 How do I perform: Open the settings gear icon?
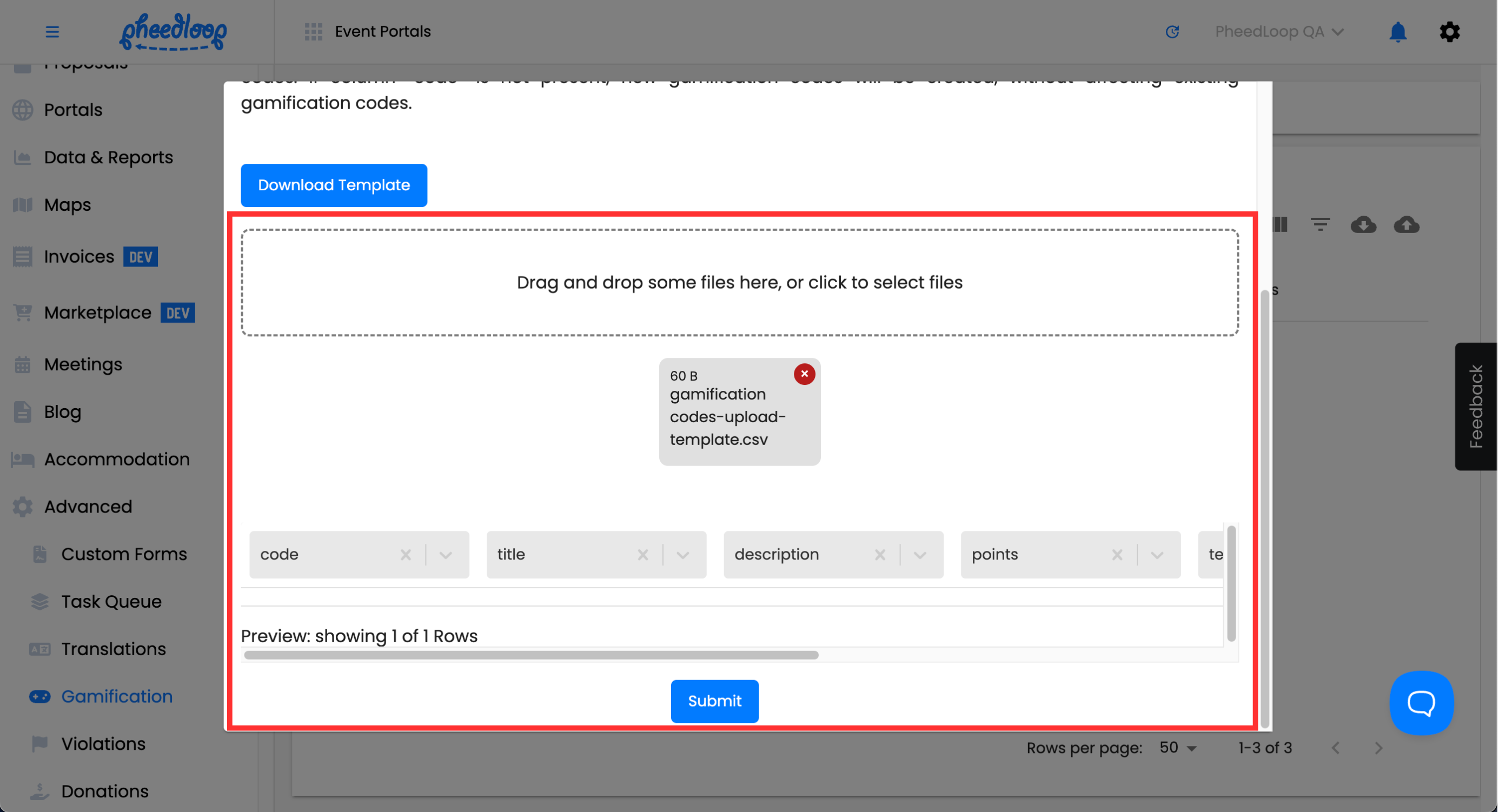tap(1450, 31)
